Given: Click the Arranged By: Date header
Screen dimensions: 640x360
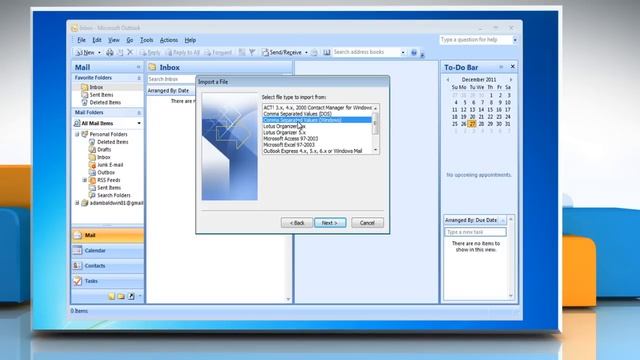Looking at the screenshot, I should [168, 91].
